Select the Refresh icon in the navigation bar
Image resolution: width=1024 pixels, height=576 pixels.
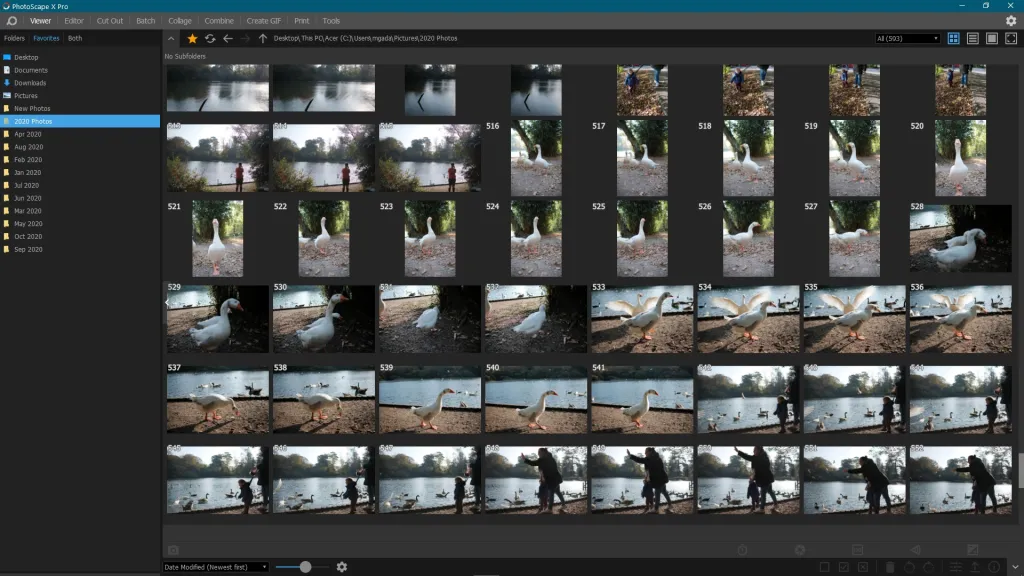[x=210, y=38]
